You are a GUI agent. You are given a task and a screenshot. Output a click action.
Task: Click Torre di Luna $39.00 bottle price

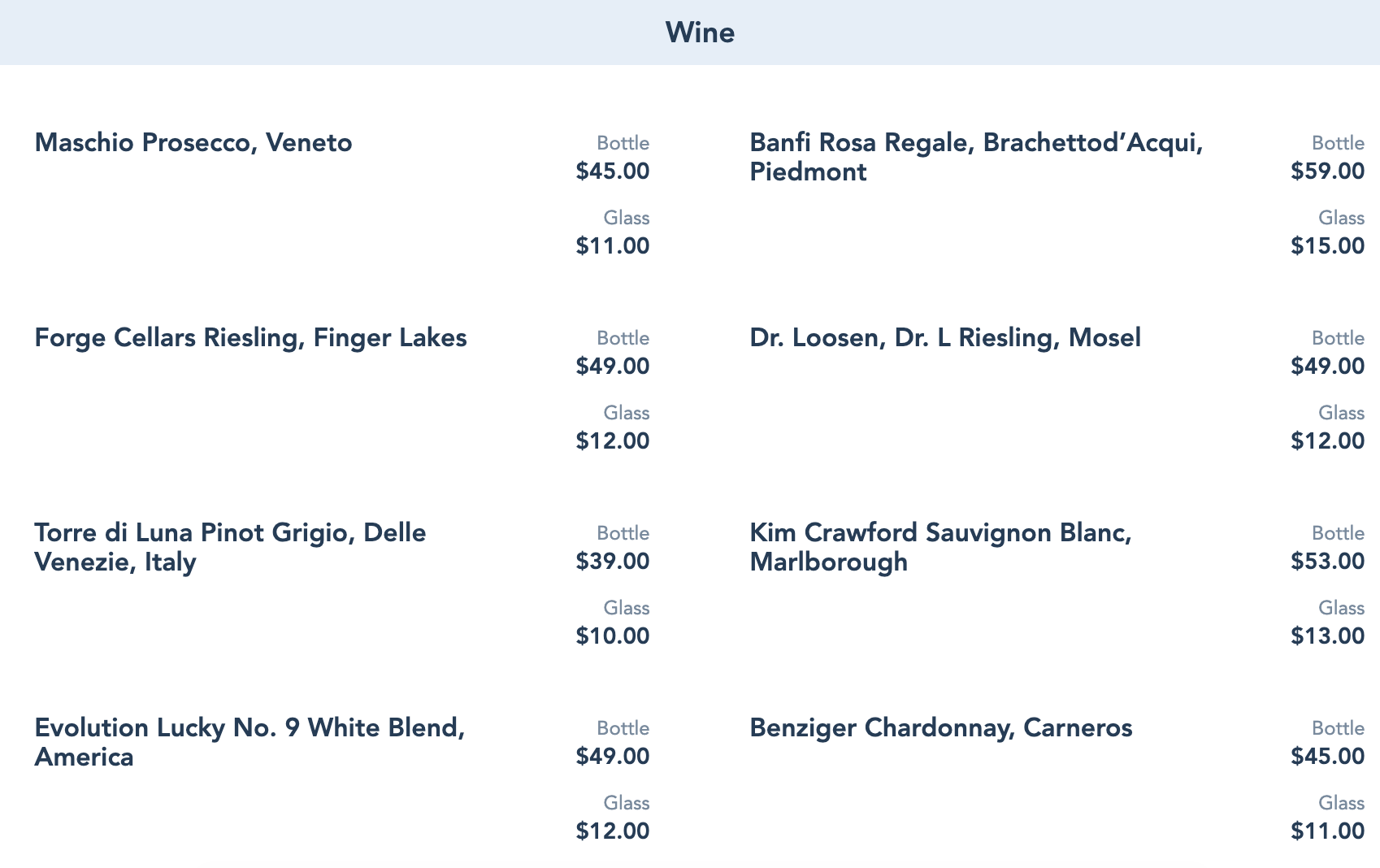click(613, 562)
